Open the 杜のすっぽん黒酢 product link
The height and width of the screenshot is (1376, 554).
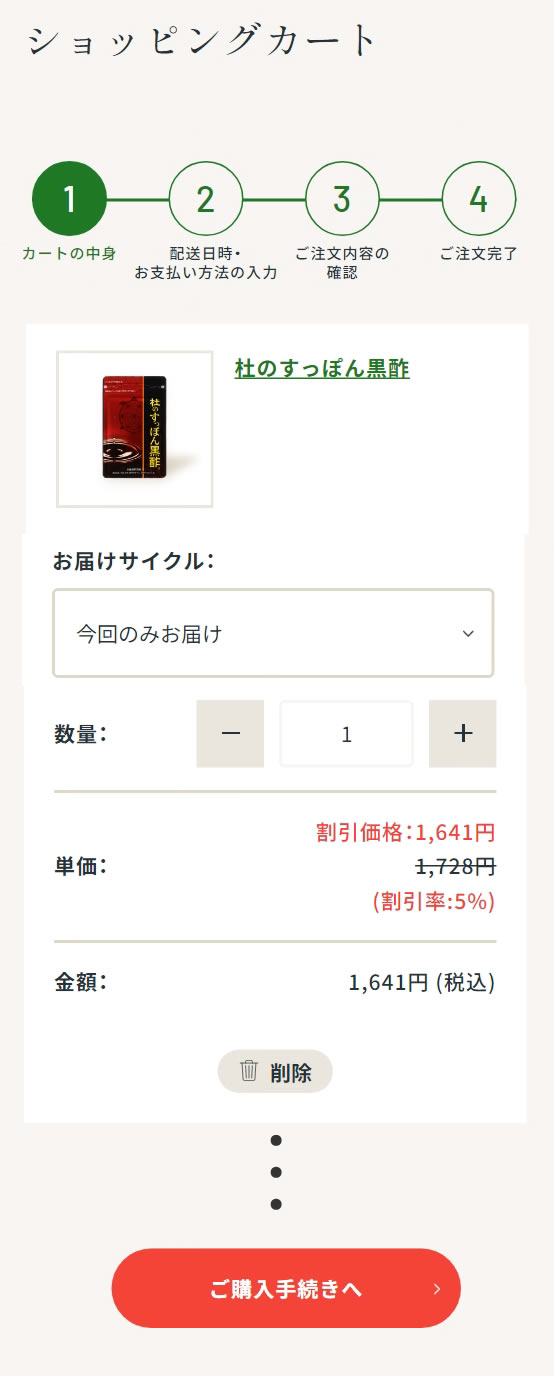click(x=322, y=369)
